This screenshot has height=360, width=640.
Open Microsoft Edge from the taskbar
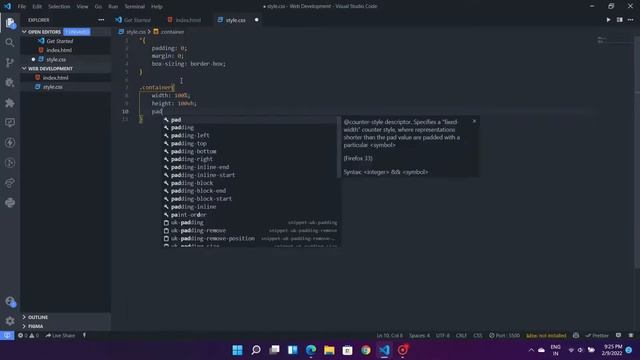click(311, 350)
